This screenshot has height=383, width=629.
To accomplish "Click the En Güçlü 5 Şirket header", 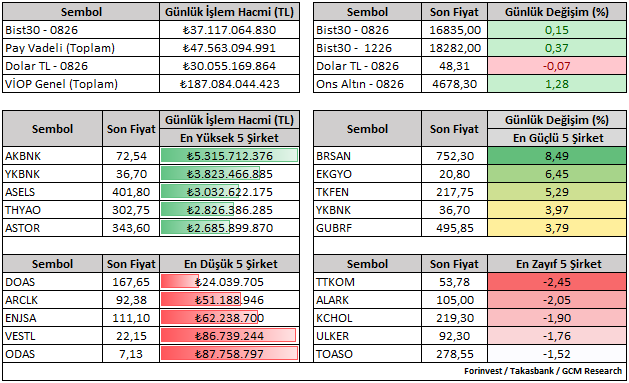I will tap(557, 138).
